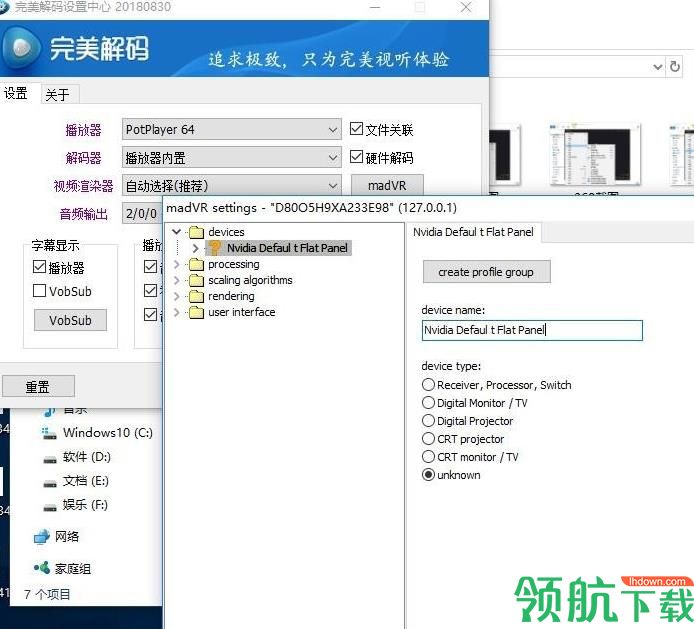The height and width of the screenshot is (629, 694).
Task: Select the devices folder icon
Action: (x=196, y=232)
